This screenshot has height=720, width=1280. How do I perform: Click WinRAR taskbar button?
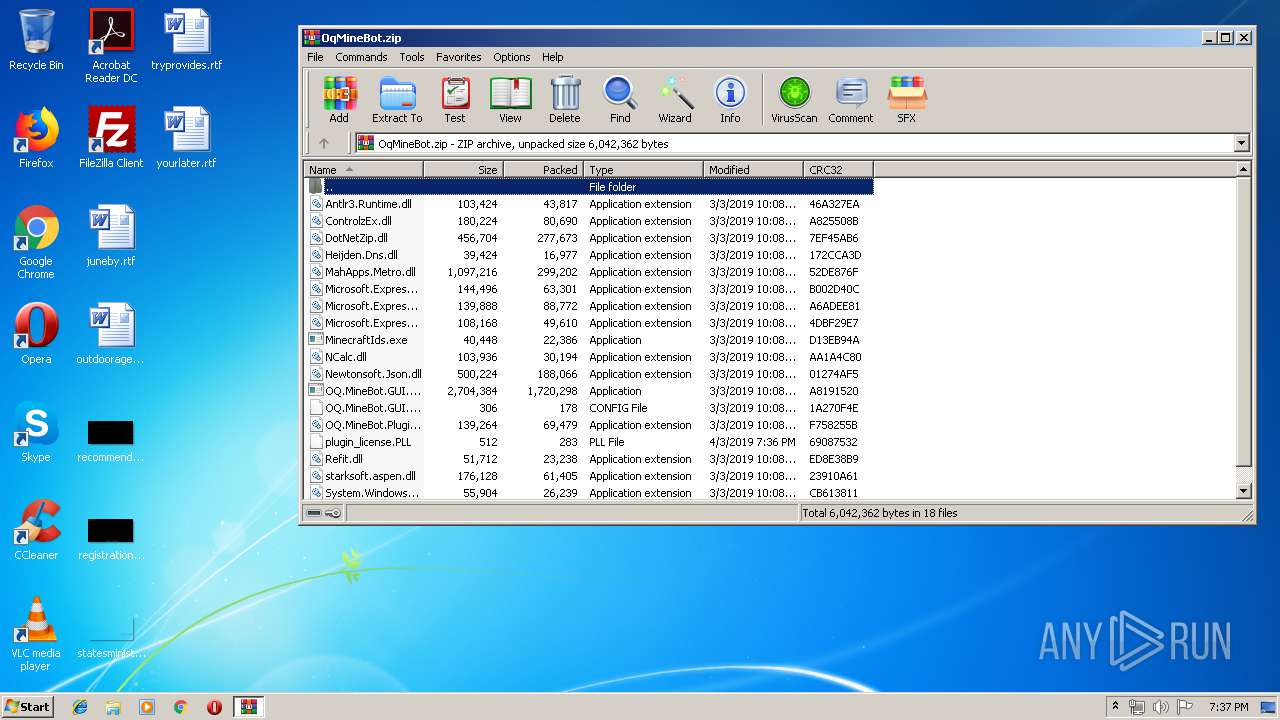[248, 707]
